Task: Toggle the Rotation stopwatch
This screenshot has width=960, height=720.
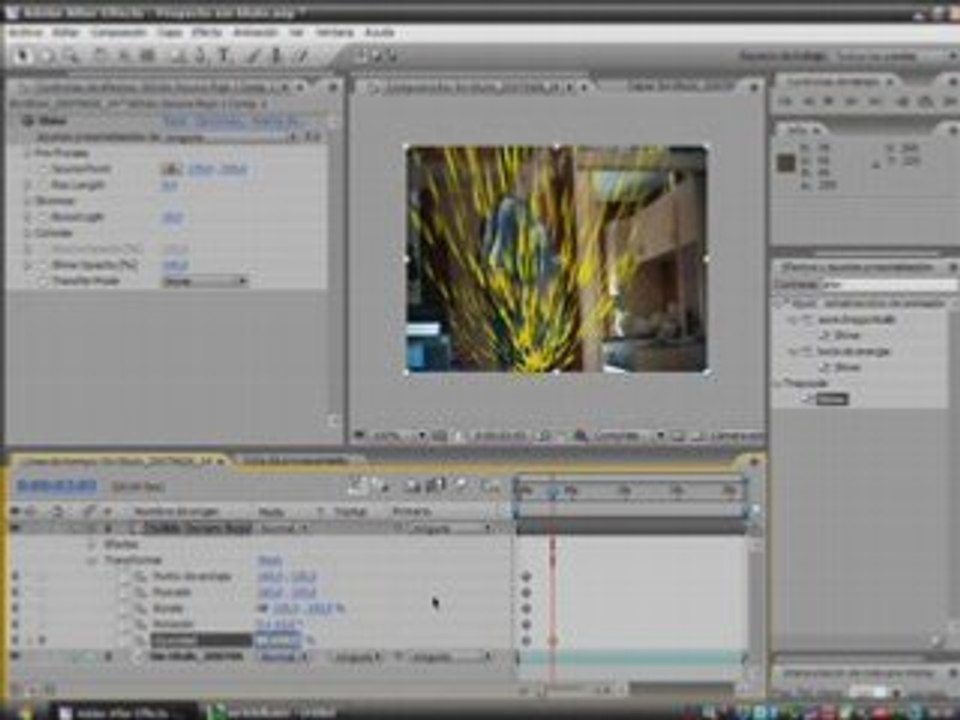Action: tap(141, 624)
